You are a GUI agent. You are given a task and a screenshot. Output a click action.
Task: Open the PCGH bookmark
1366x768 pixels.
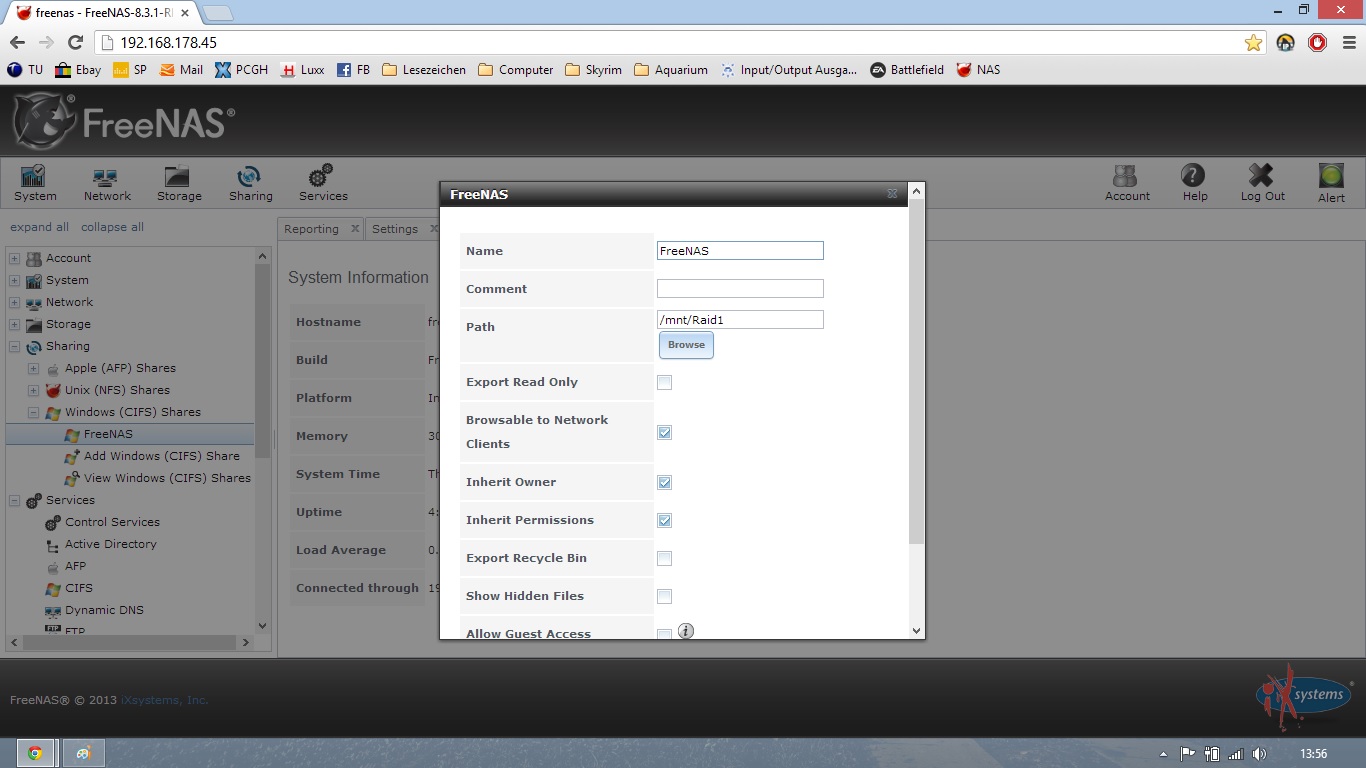point(241,70)
